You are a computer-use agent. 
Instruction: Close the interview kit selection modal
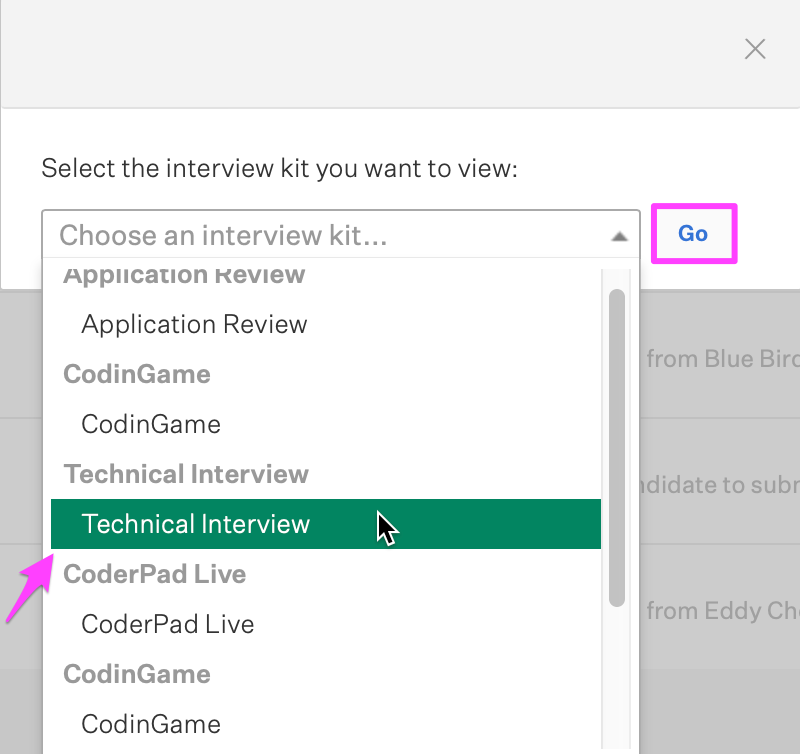(x=754, y=48)
